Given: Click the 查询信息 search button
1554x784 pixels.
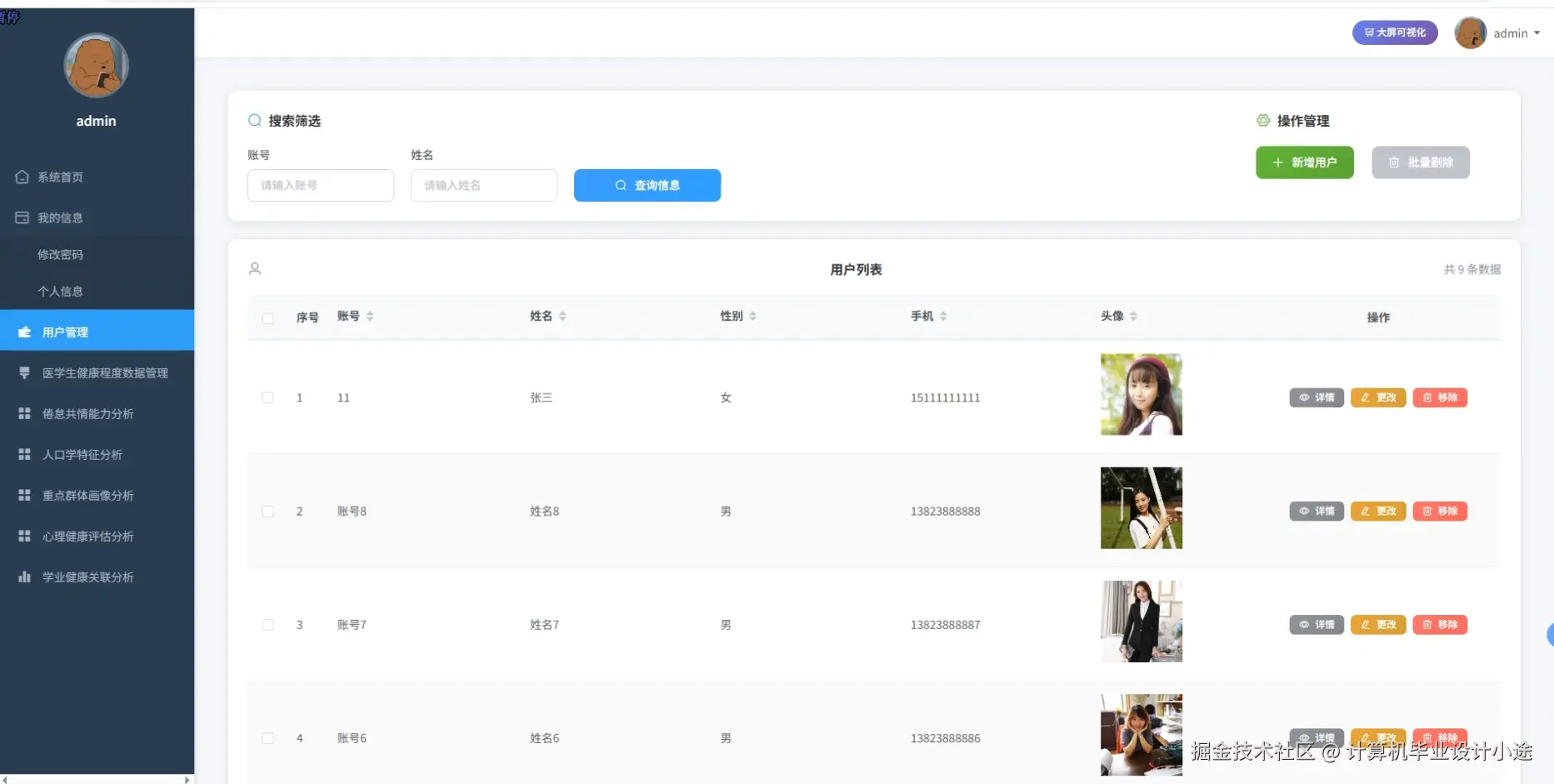Looking at the screenshot, I should click(x=647, y=185).
